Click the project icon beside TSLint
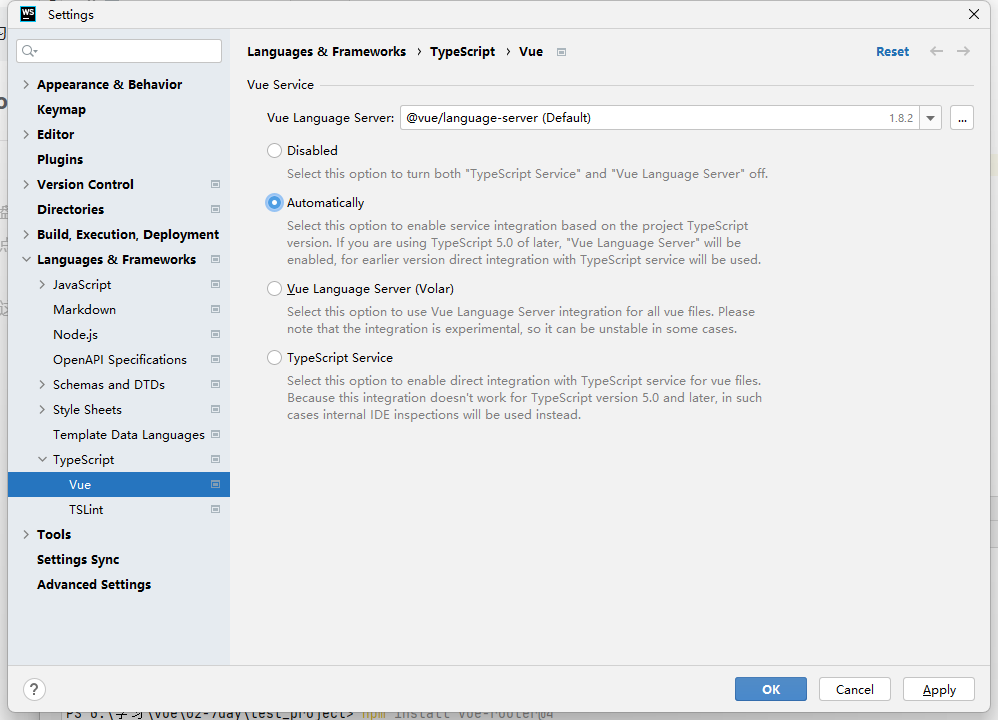The width and height of the screenshot is (998, 720). click(216, 509)
